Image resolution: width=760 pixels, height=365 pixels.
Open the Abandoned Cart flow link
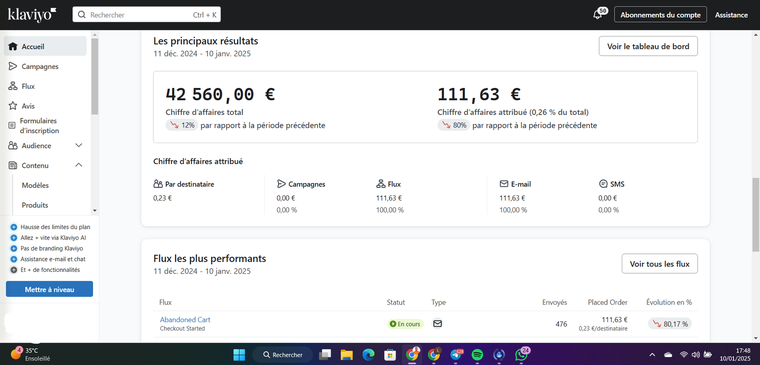185,319
